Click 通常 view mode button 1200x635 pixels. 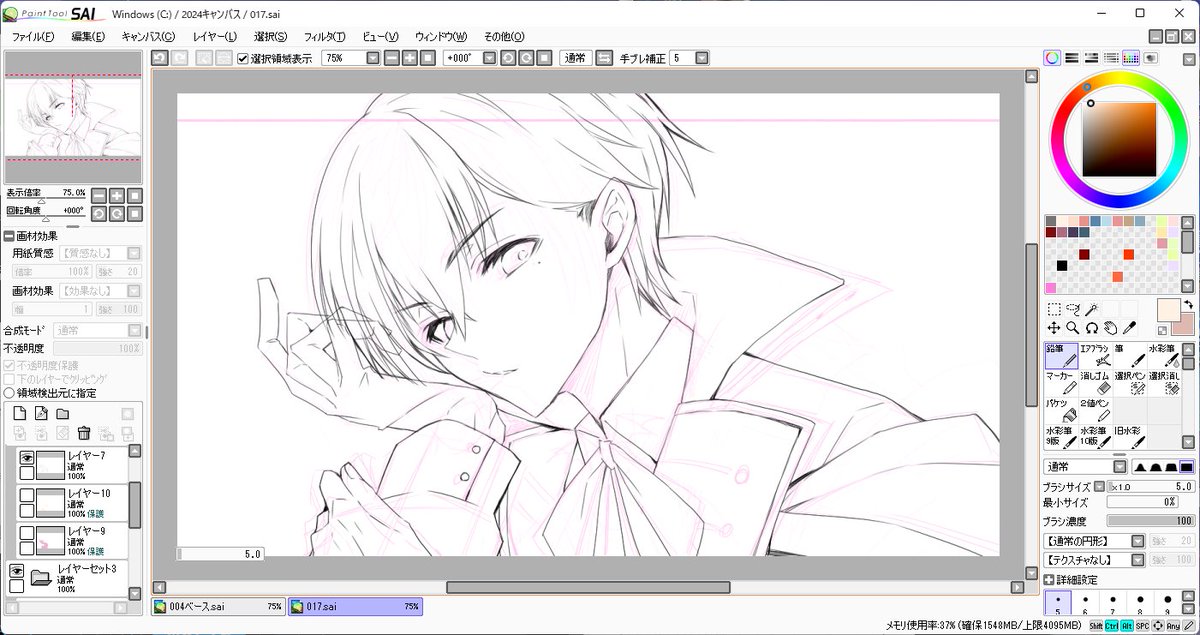[574, 58]
